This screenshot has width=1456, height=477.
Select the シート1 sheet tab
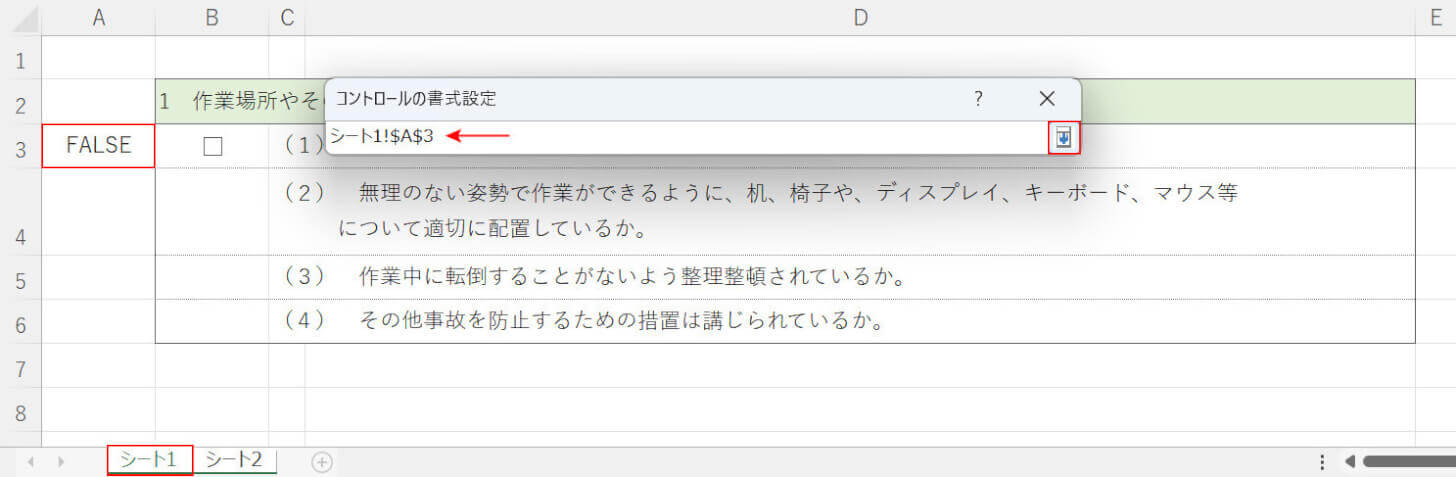(x=149, y=460)
